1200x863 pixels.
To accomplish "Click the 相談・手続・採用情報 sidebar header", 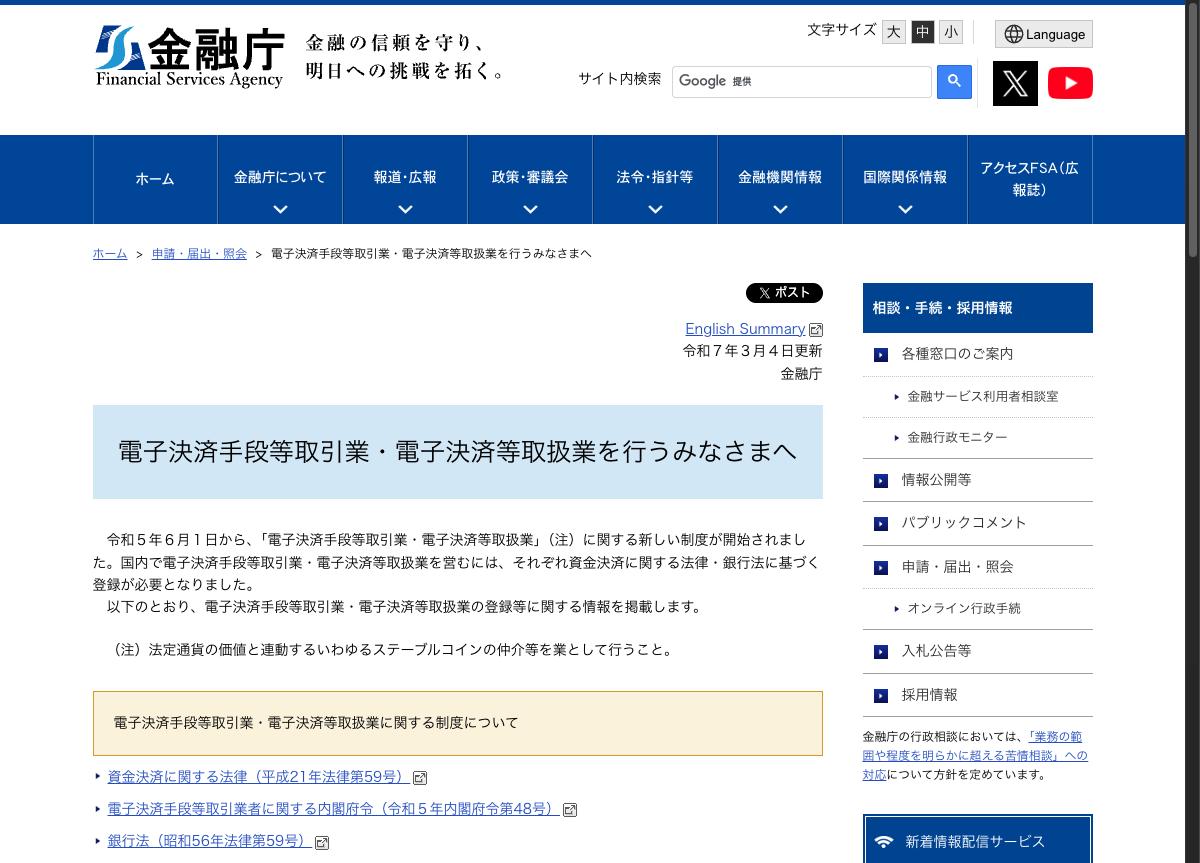I will click(x=977, y=308).
